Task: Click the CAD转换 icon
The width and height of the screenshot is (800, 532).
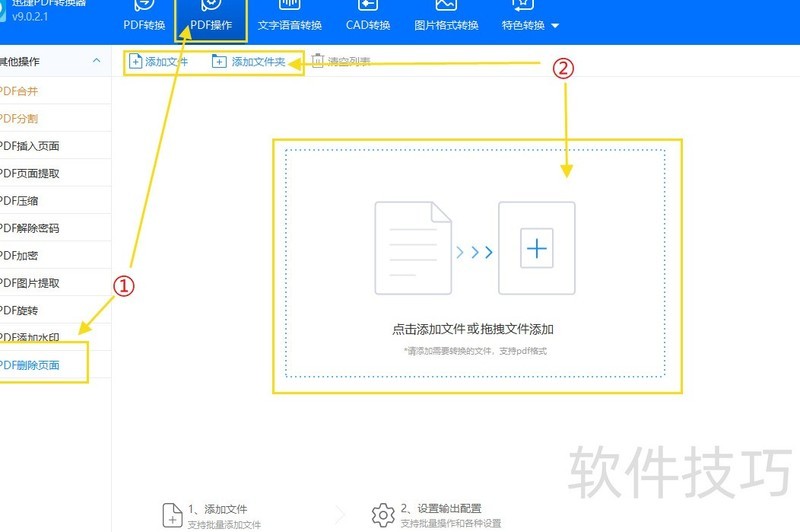Action: [x=368, y=5]
